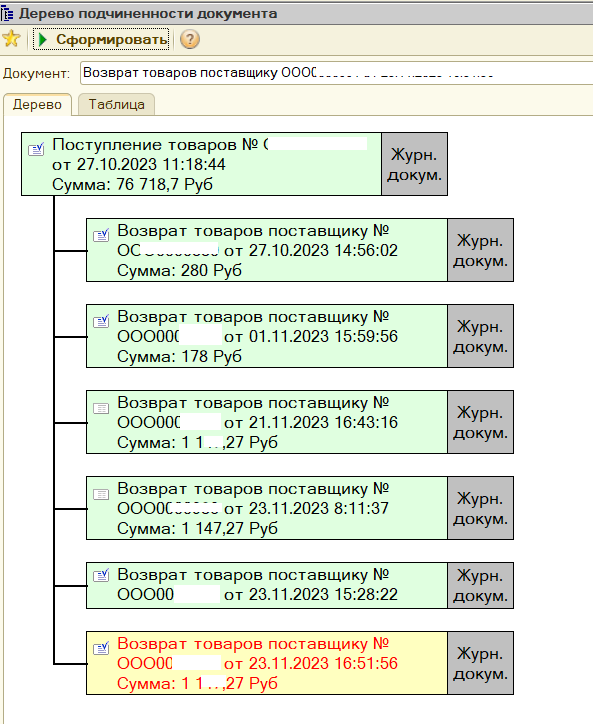Open help via question mark icon
Image resolution: width=593 pixels, height=724 pixels.
tap(189, 39)
